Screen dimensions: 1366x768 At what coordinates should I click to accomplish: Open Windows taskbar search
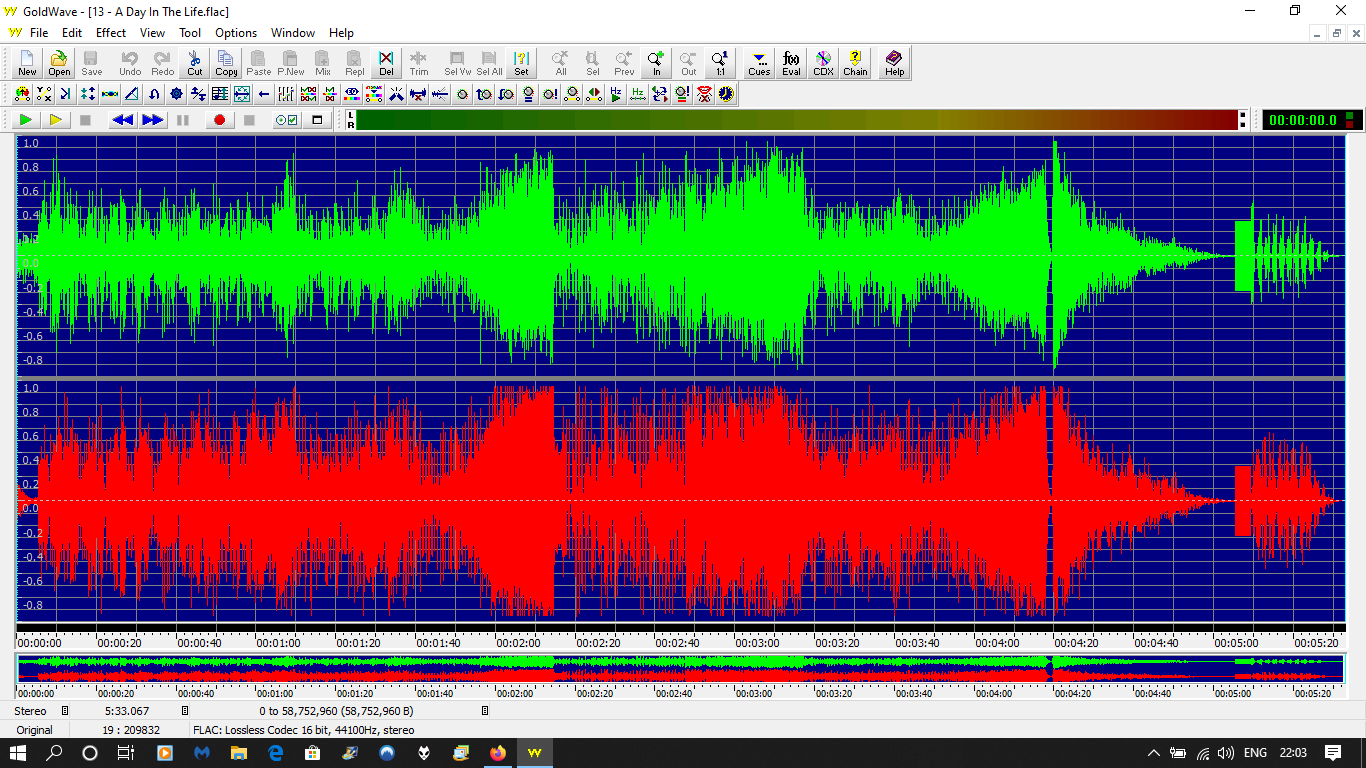click(x=55, y=753)
